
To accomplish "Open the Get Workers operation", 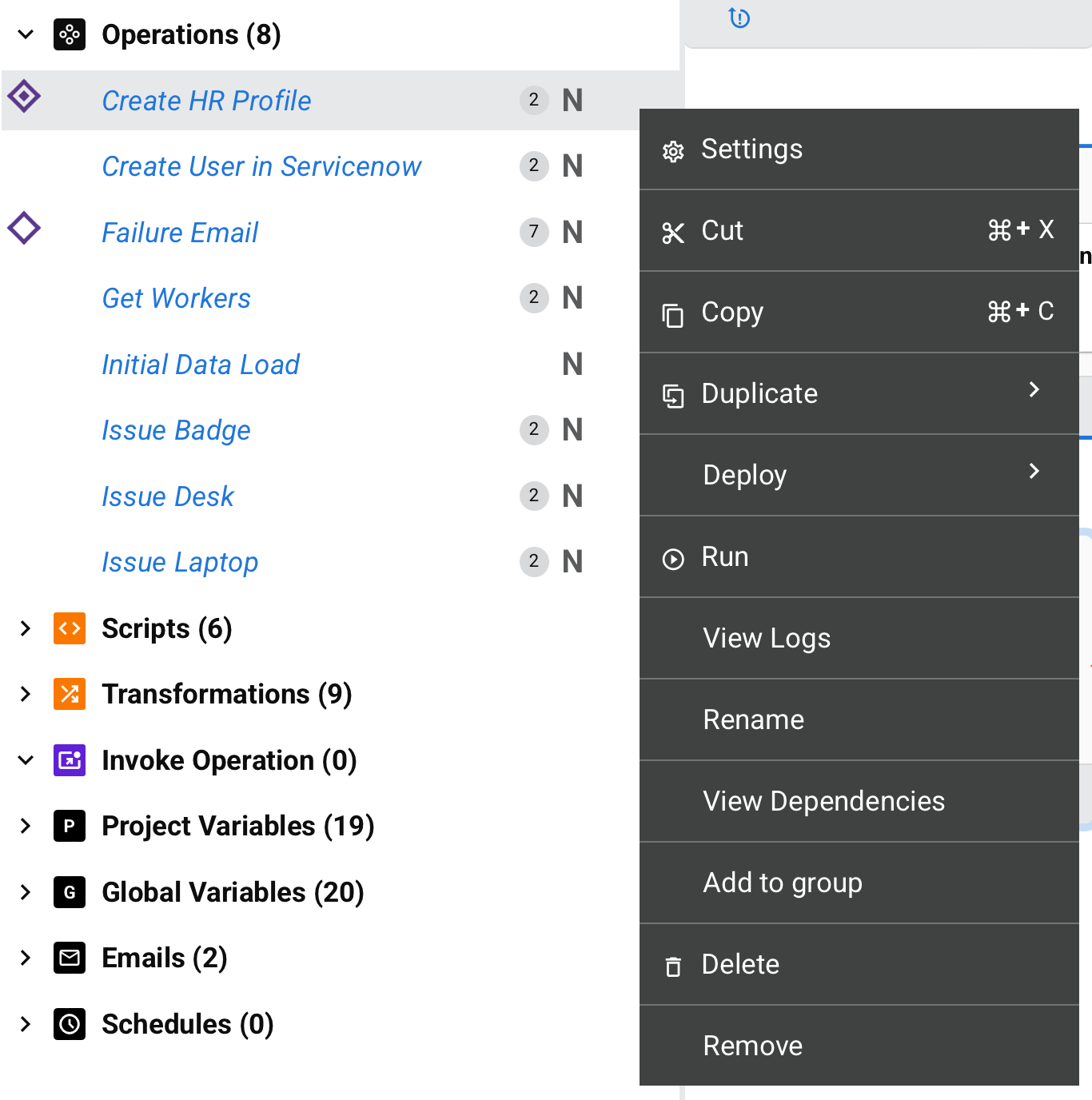I will coord(177,298).
